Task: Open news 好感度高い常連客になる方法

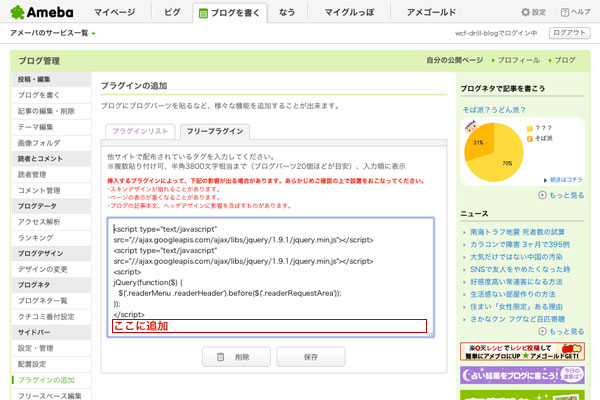Action: [516, 282]
